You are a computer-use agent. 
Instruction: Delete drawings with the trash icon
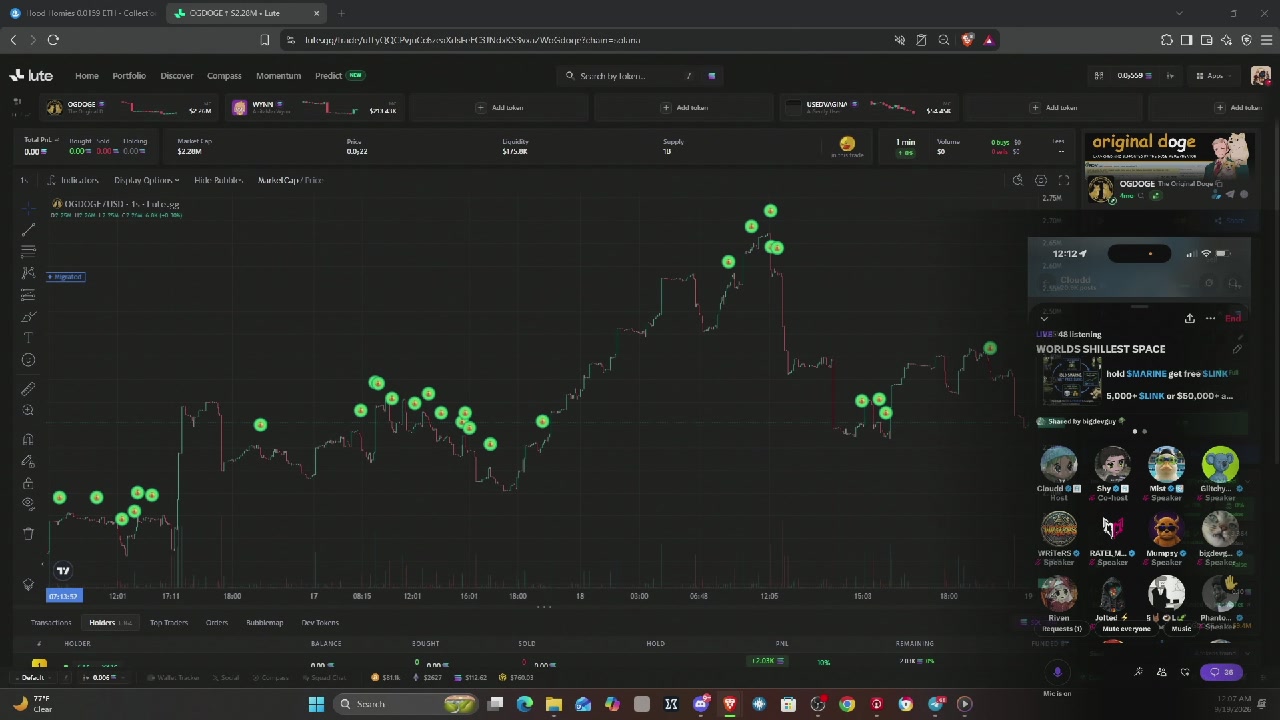pyautogui.click(x=28, y=534)
